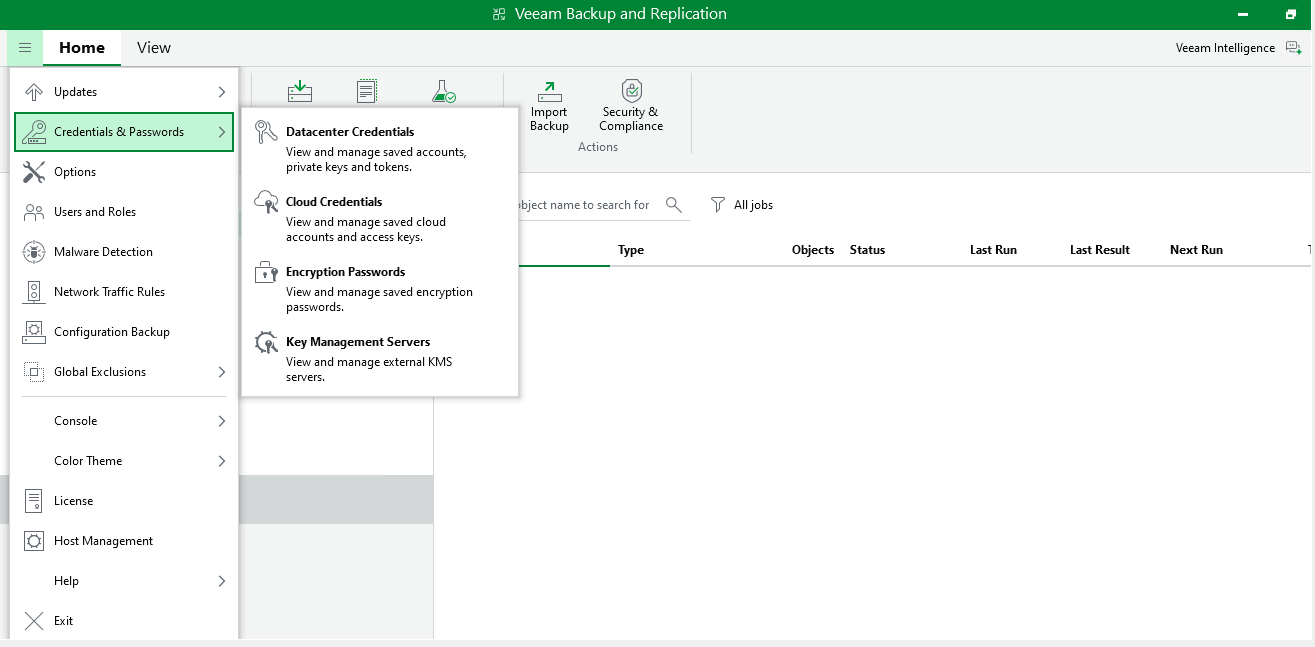Select Network Traffic Rules menu entry
The width and height of the screenshot is (1315, 647).
point(124,292)
